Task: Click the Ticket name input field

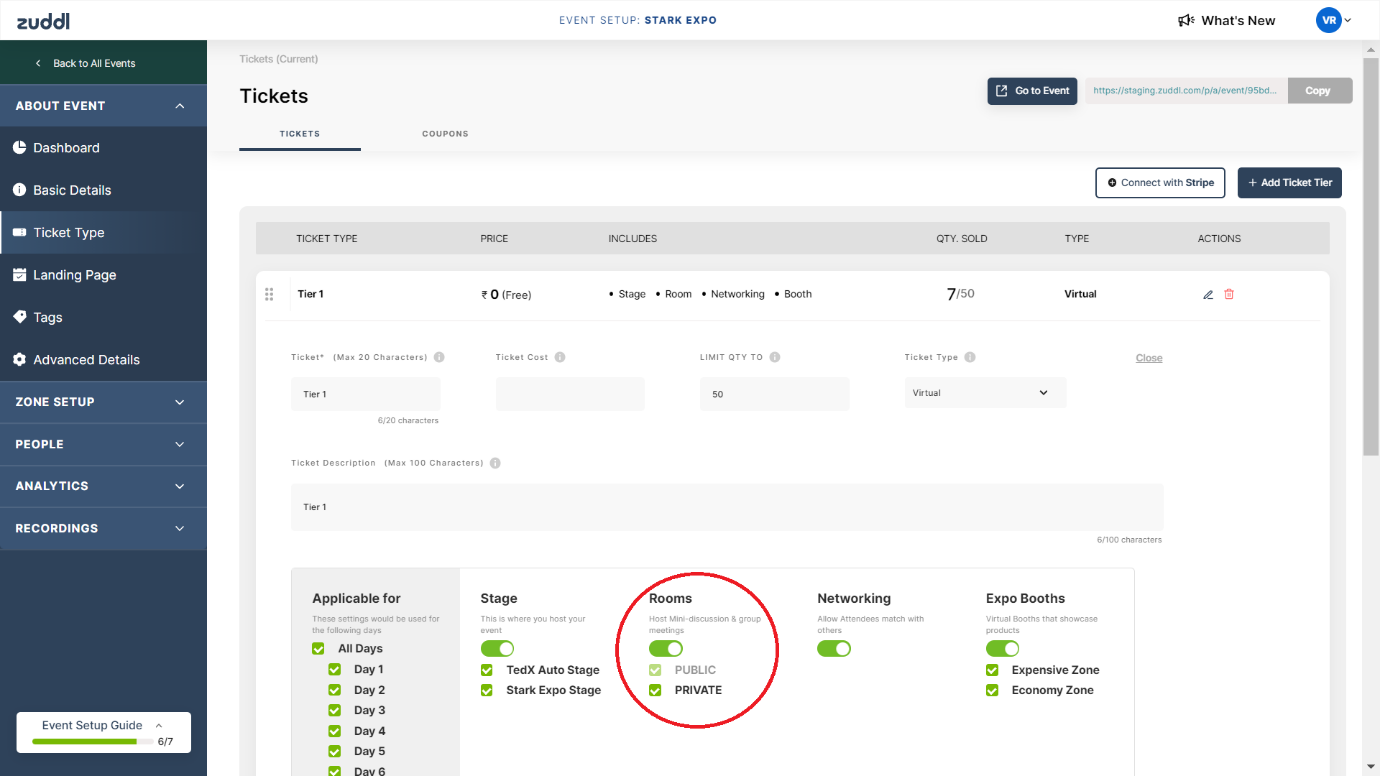Action: (366, 394)
